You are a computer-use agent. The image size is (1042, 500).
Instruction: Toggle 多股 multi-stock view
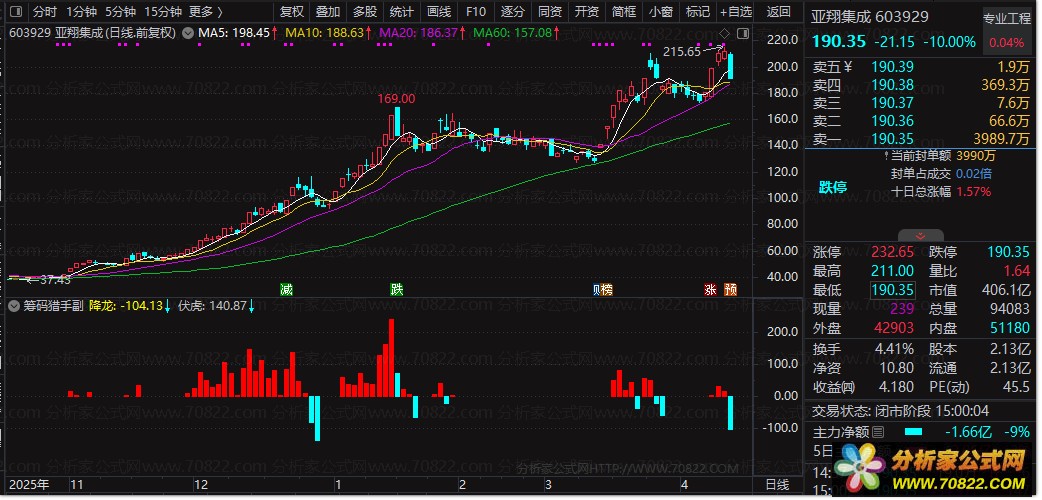coord(364,12)
